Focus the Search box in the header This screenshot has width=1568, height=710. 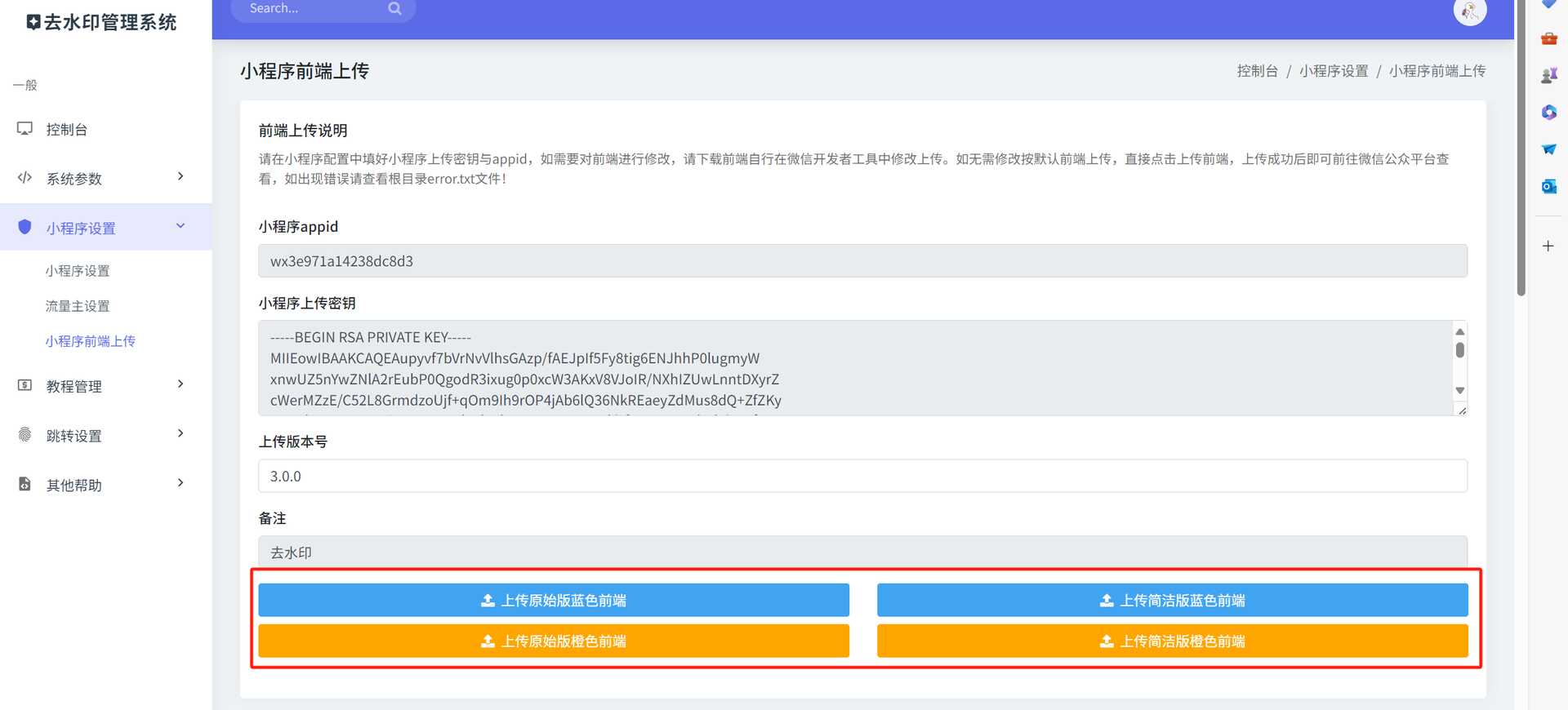coord(310,9)
